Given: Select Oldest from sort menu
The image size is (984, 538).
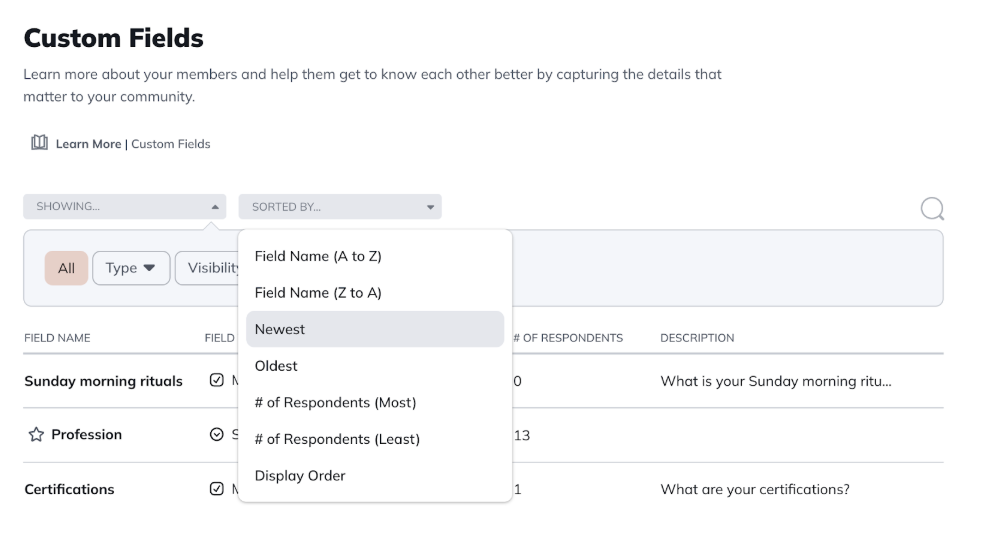Looking at the screenshot, I should pyautogui.click(x=276, y=366).
